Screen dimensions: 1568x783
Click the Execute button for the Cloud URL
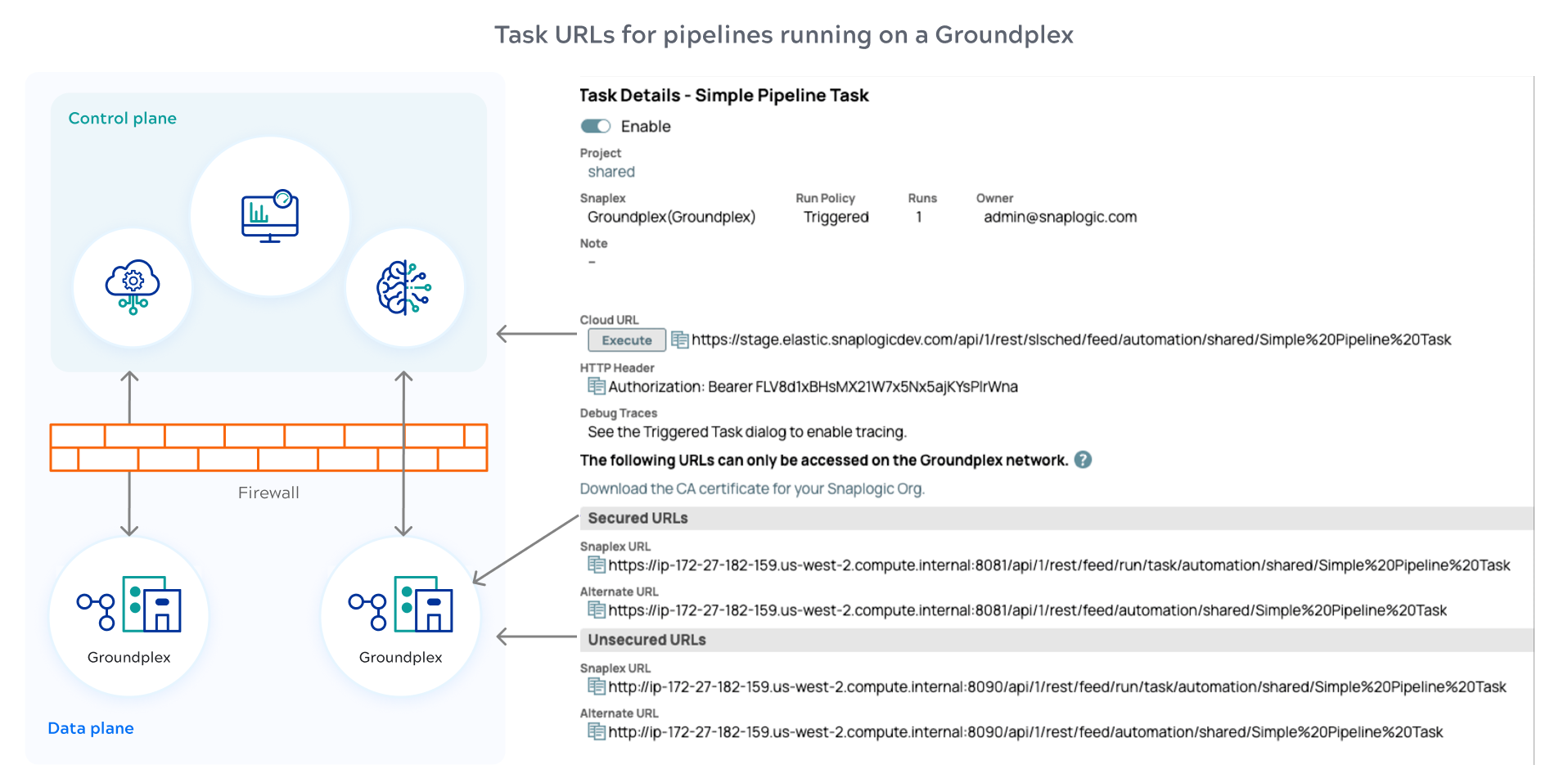(625, 340)
